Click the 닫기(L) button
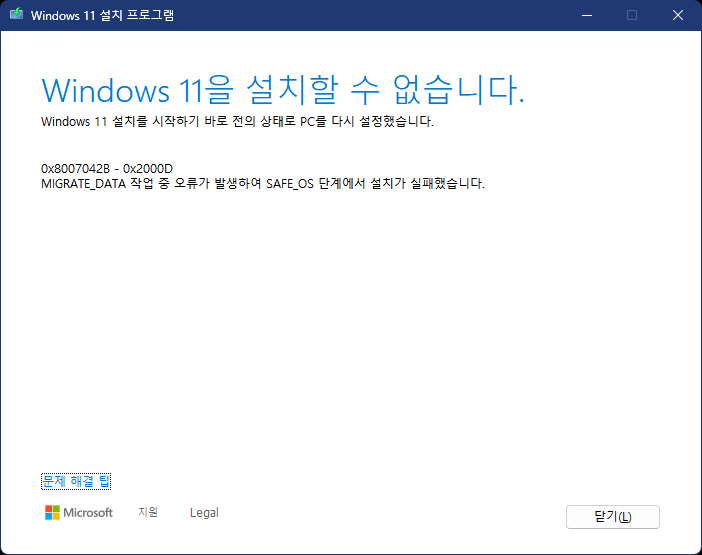 click(x=612, y=517)
